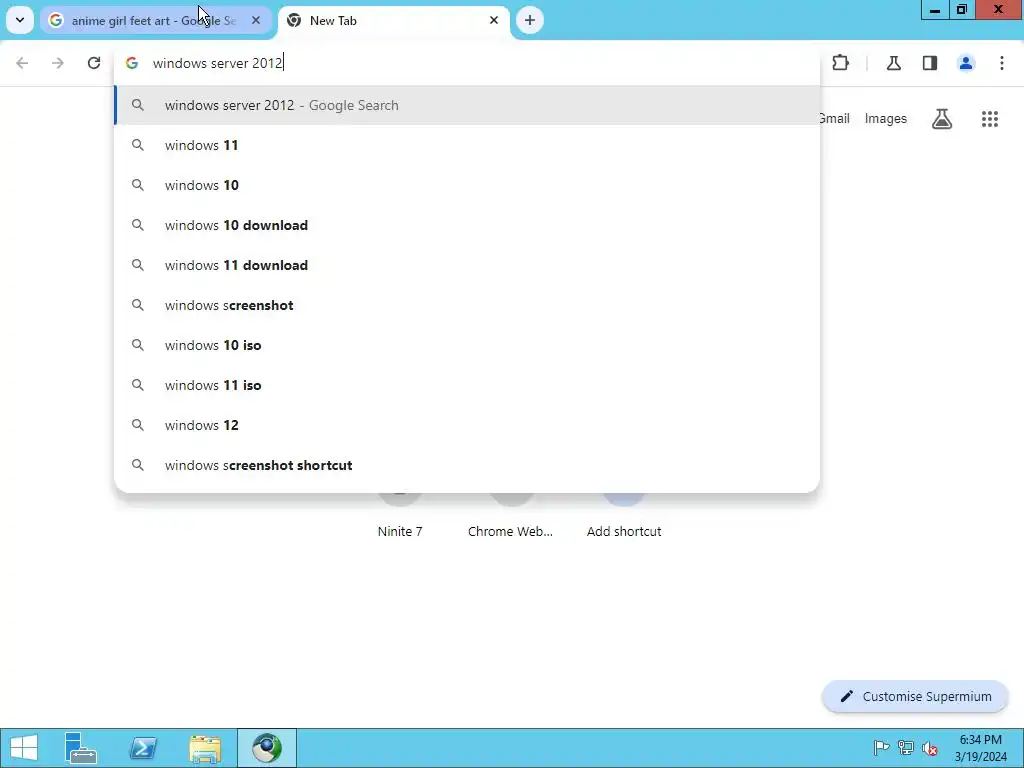This screenshot has height=768, width=1024.
Task: Pick the 'windows 10 download' suggestion
Action: [x=467, y=225]
